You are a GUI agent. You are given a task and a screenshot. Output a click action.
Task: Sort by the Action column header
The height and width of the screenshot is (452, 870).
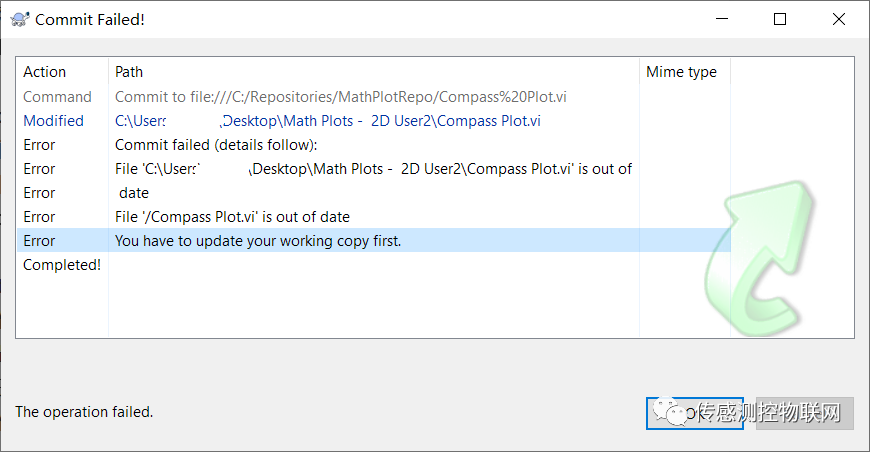(x=45, y=72)
